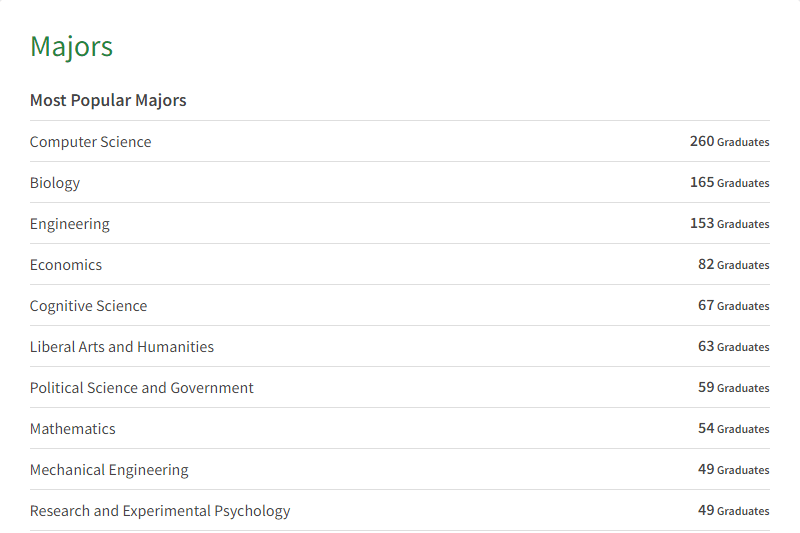Click the 59 Graduates count

(733, 388)
